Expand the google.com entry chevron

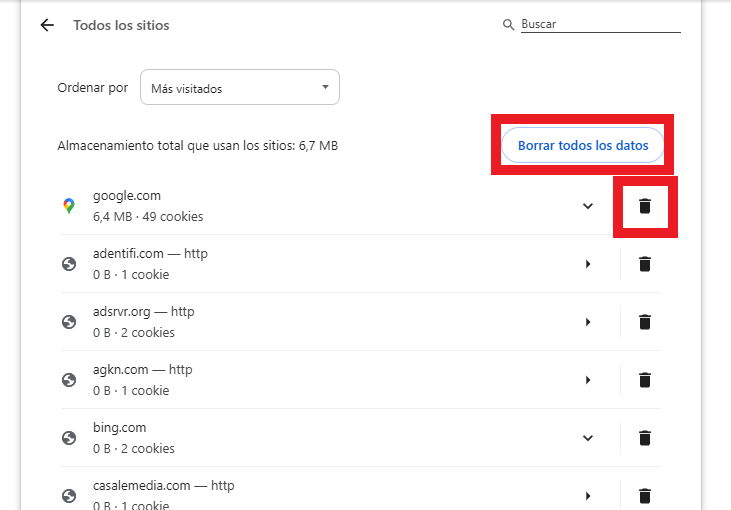[x=588, y=206]
